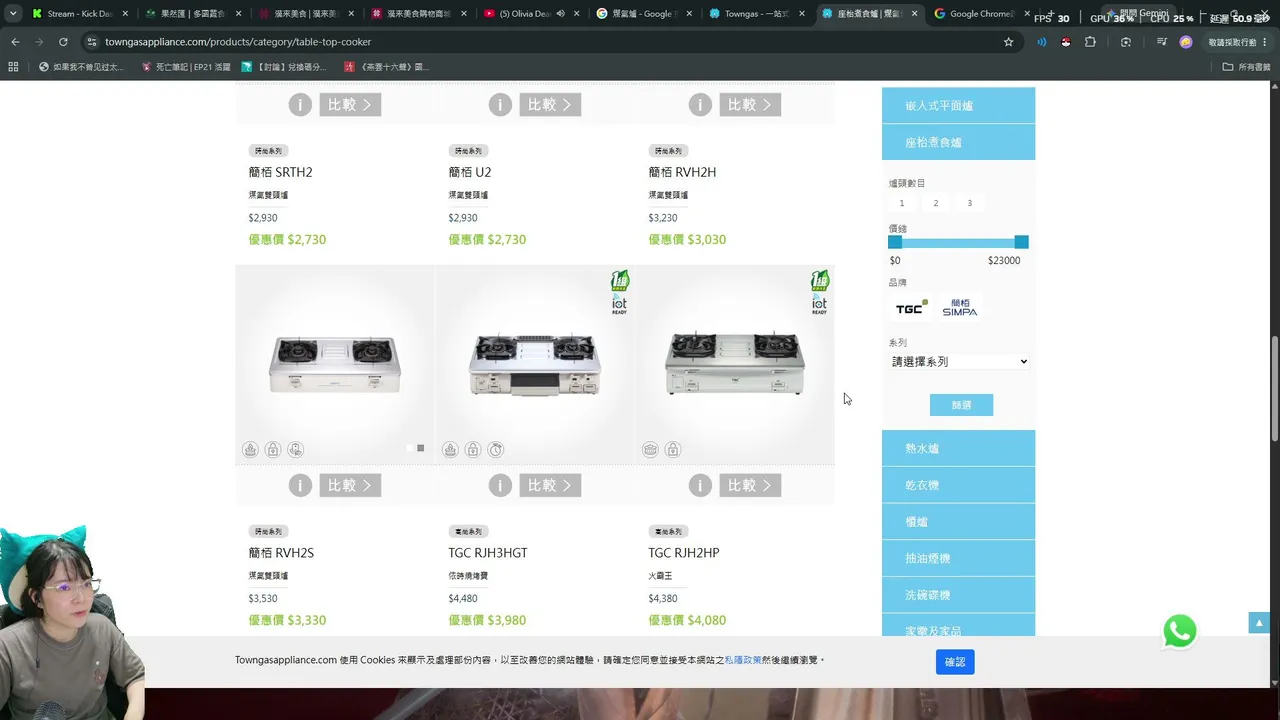Screen dimensions: 1280x720
Task: Expand the 櫃爐 category
Action: [958, 522]
